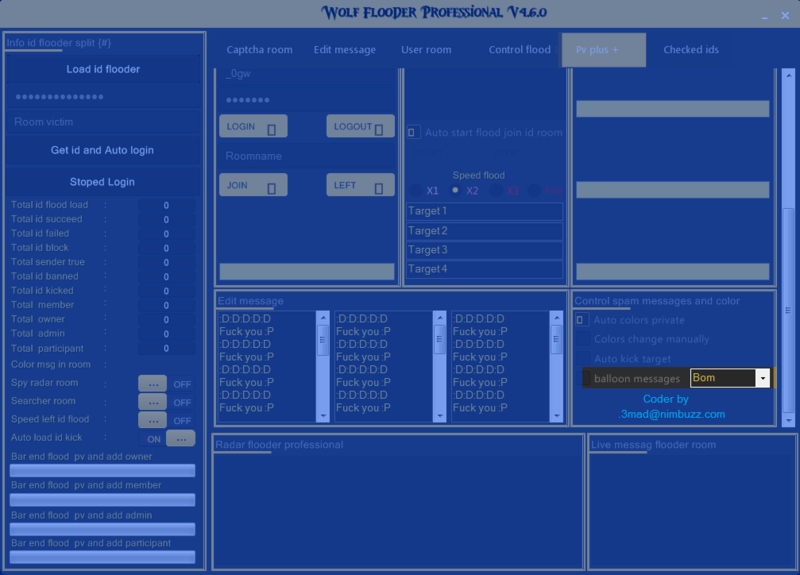Click the Target 3 field

coord(485,250)
